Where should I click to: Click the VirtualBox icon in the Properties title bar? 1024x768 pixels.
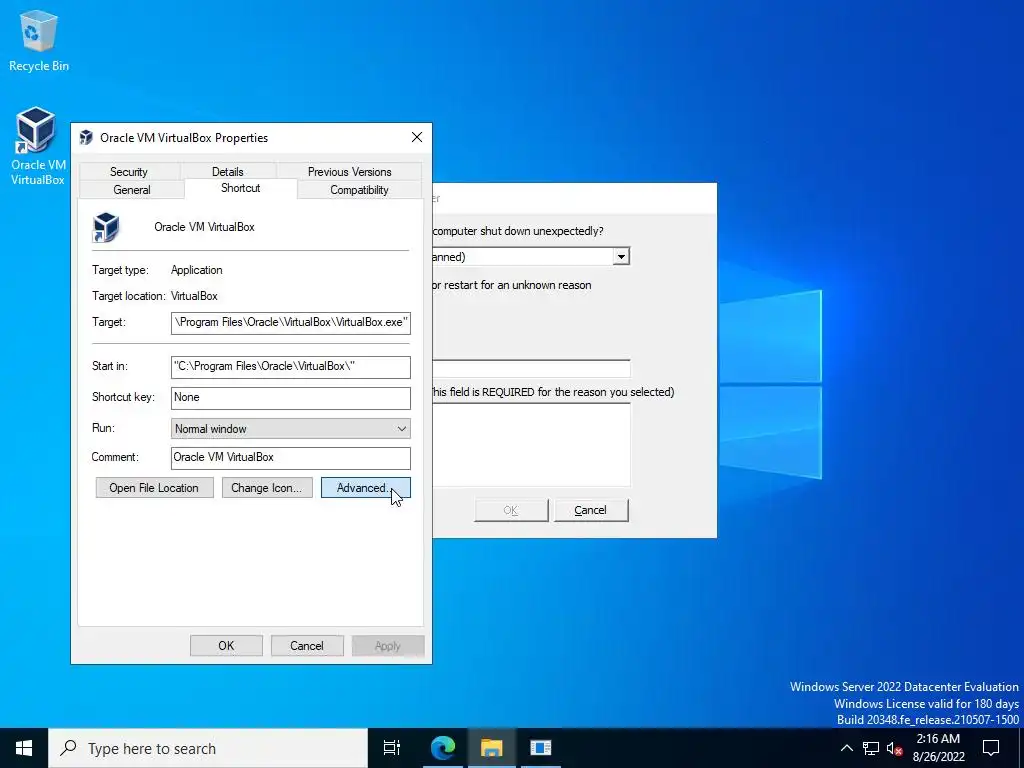coord(86,138)
